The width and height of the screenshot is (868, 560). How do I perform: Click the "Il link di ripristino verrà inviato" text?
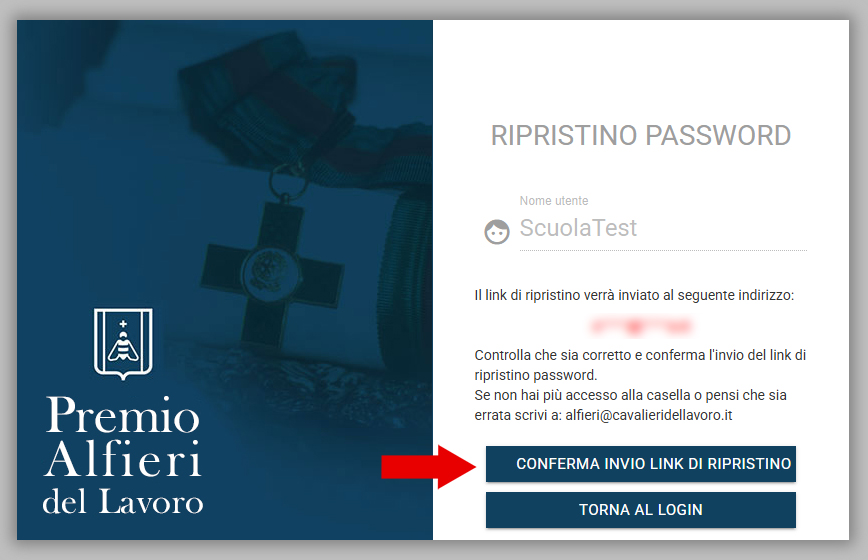point(634,295)
